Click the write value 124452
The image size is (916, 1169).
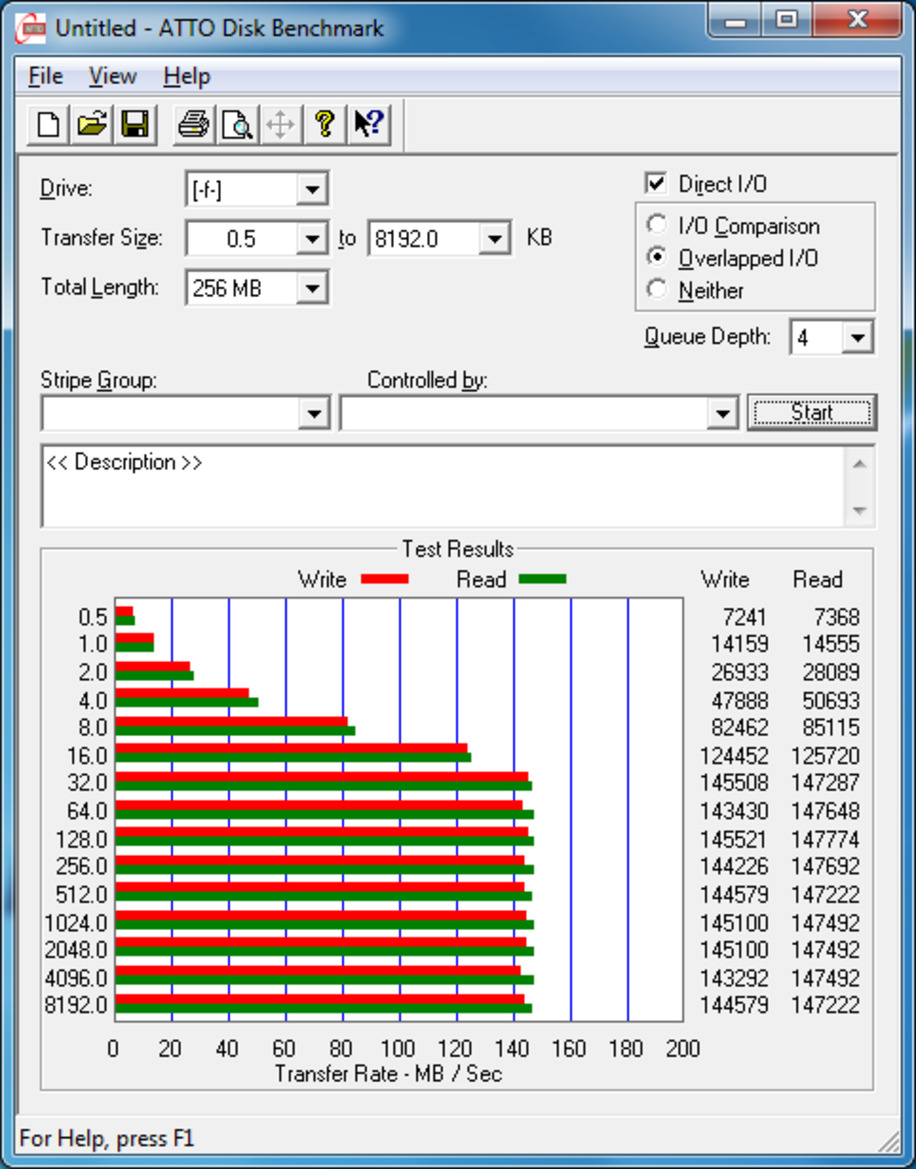coord(734,756)
